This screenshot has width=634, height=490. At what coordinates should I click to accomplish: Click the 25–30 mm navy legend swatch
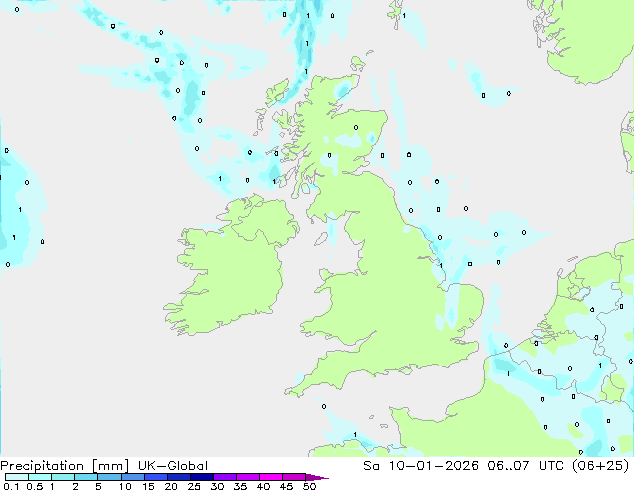(202, 477)
